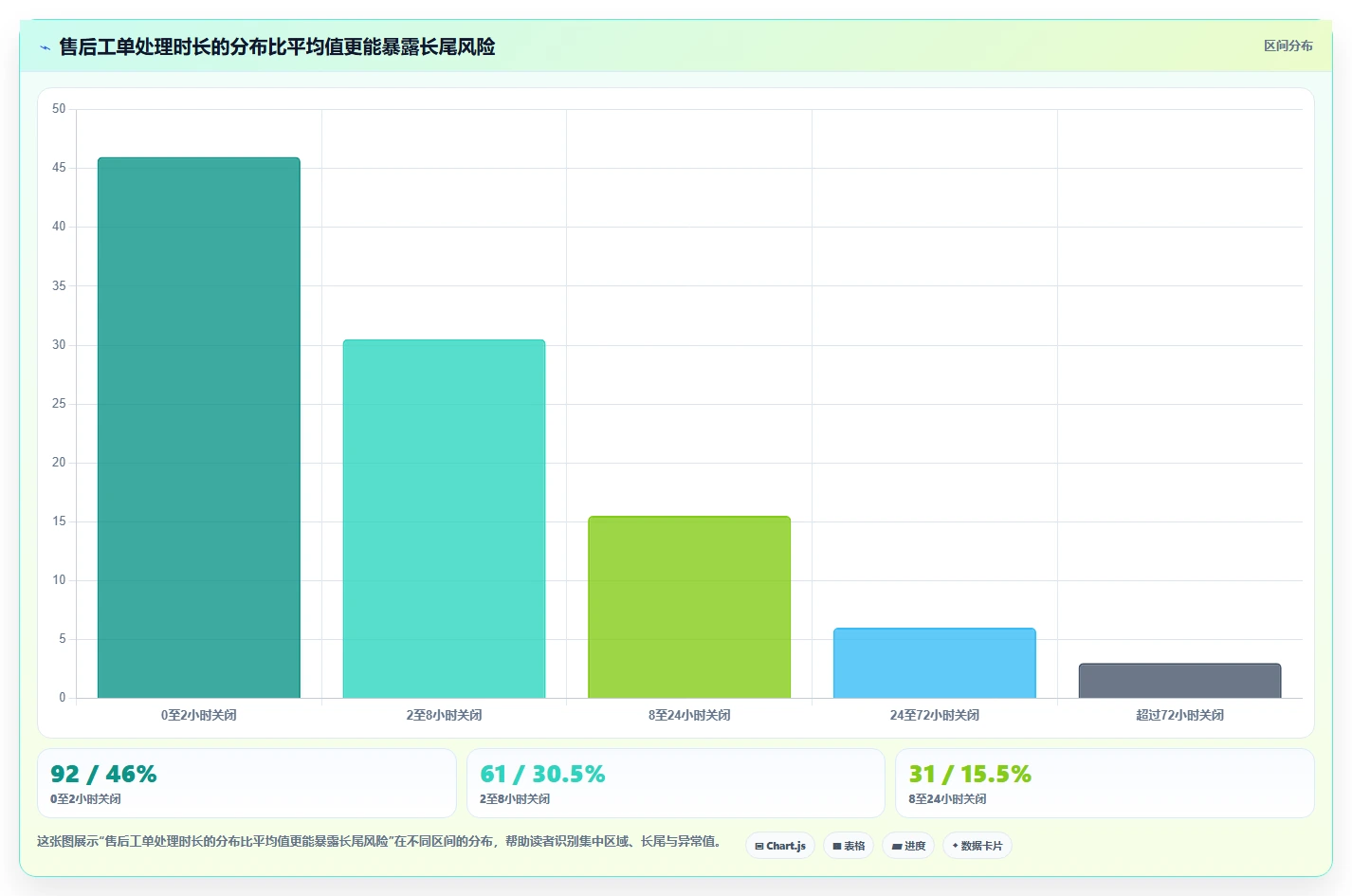The image size is (1352, 896).
Task: Click the lightning icon beside the chart title
Action: (45, 47)
